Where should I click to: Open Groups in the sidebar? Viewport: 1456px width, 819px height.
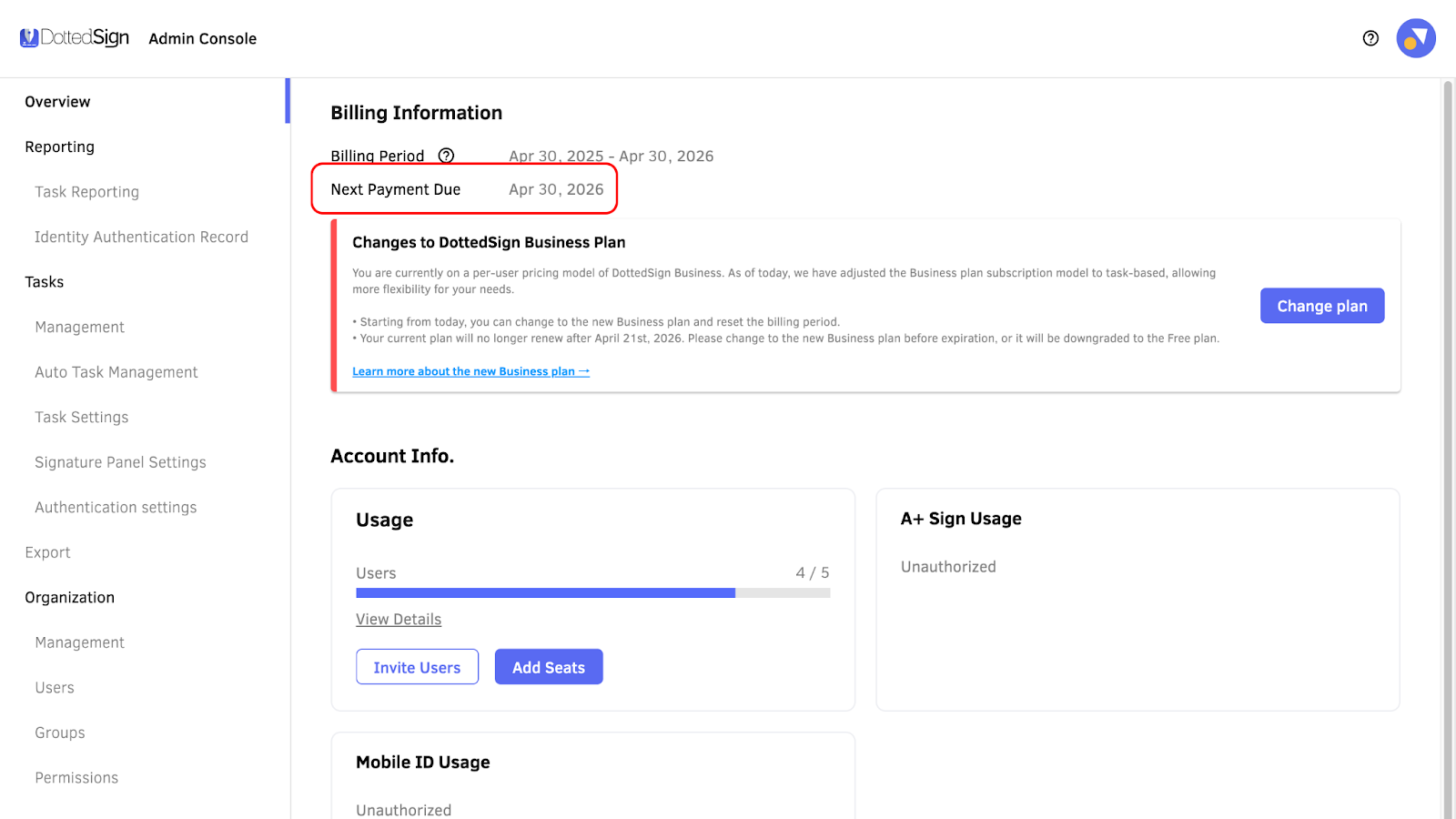59,733
